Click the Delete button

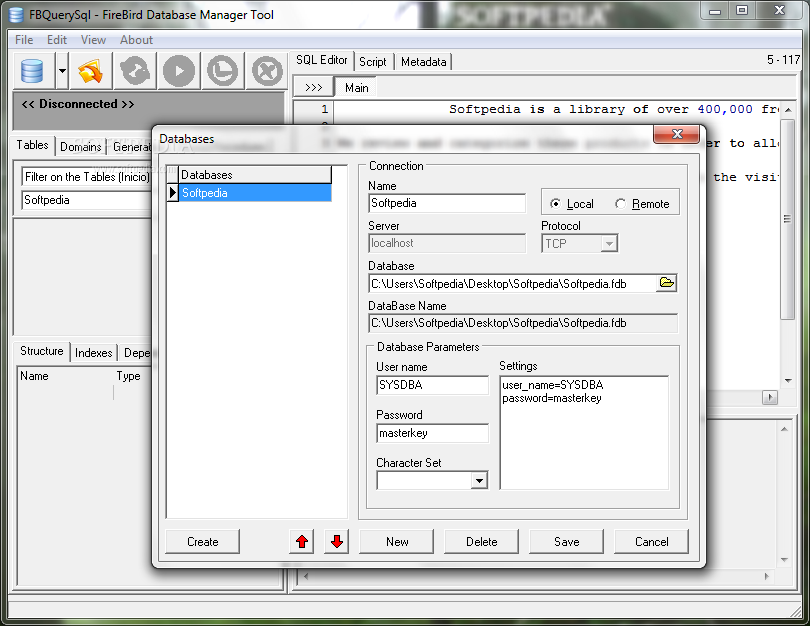click(x=481, y=542)
